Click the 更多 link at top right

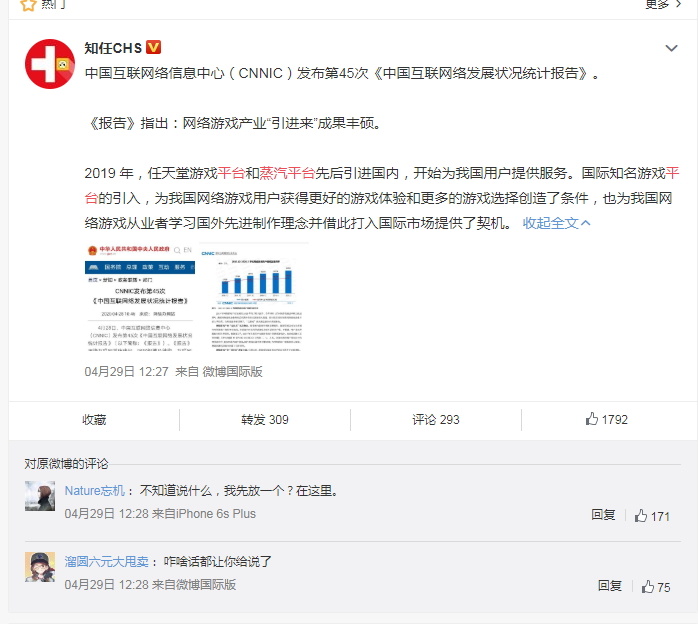coord(663,4)
